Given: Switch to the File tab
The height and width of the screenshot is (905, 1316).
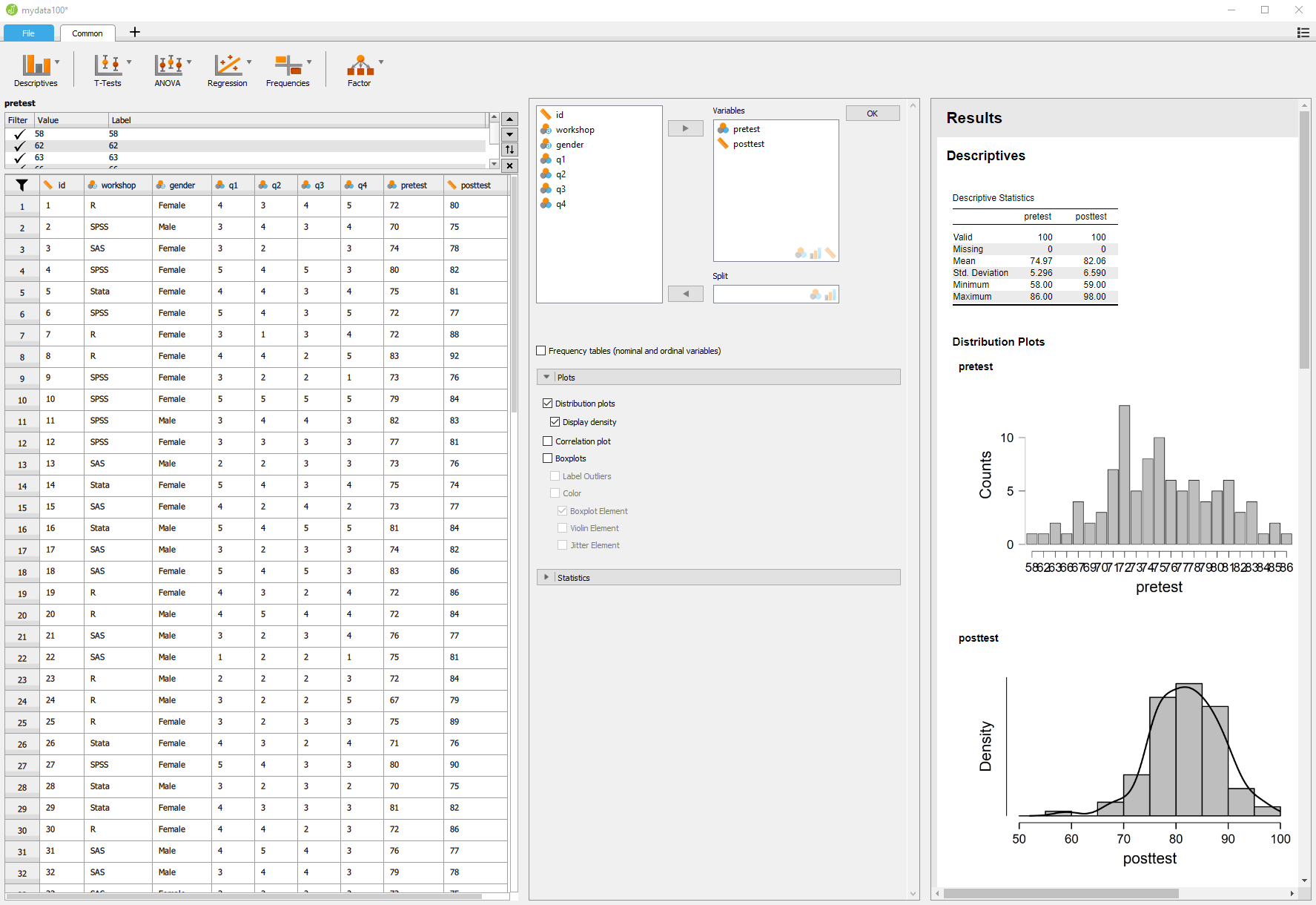Looking at the screenshot, I should point(28,33).
